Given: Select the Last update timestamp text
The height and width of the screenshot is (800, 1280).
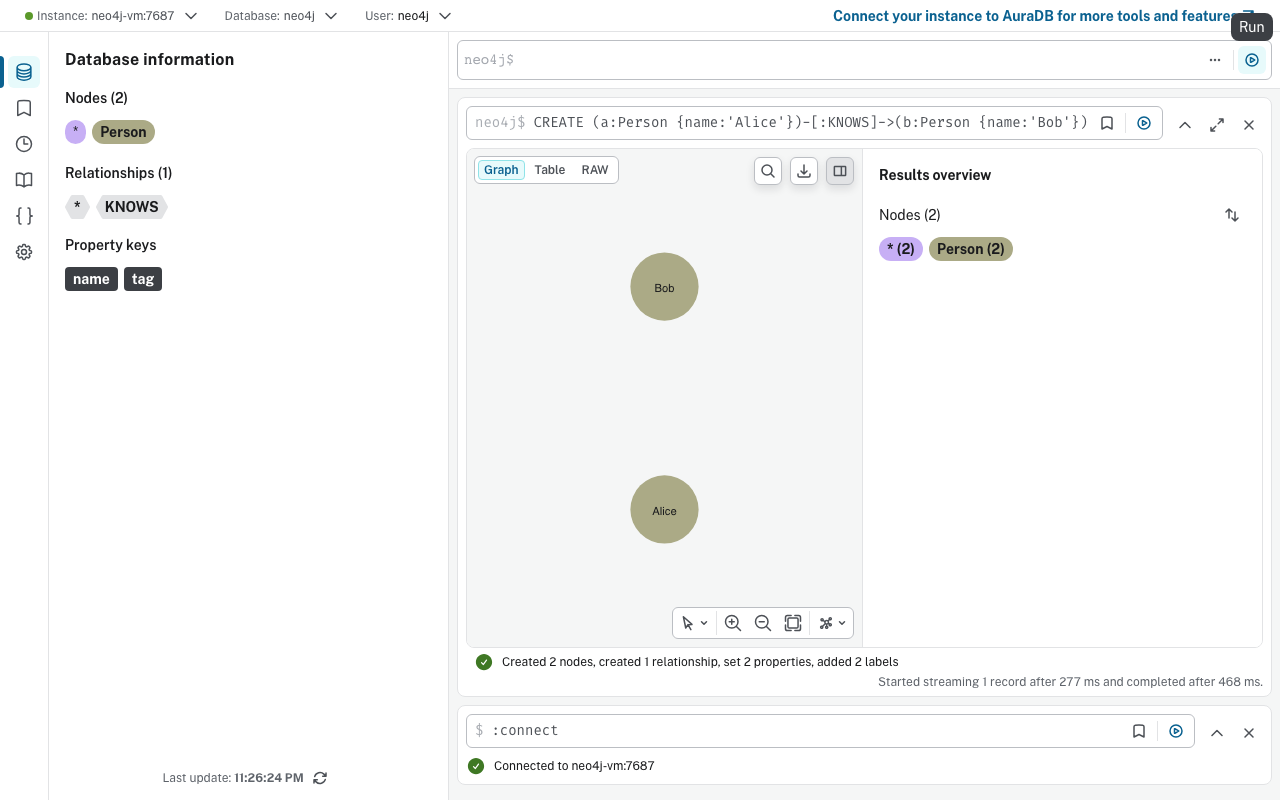Looking at the screenshot, I should click(x=233, y=777).
